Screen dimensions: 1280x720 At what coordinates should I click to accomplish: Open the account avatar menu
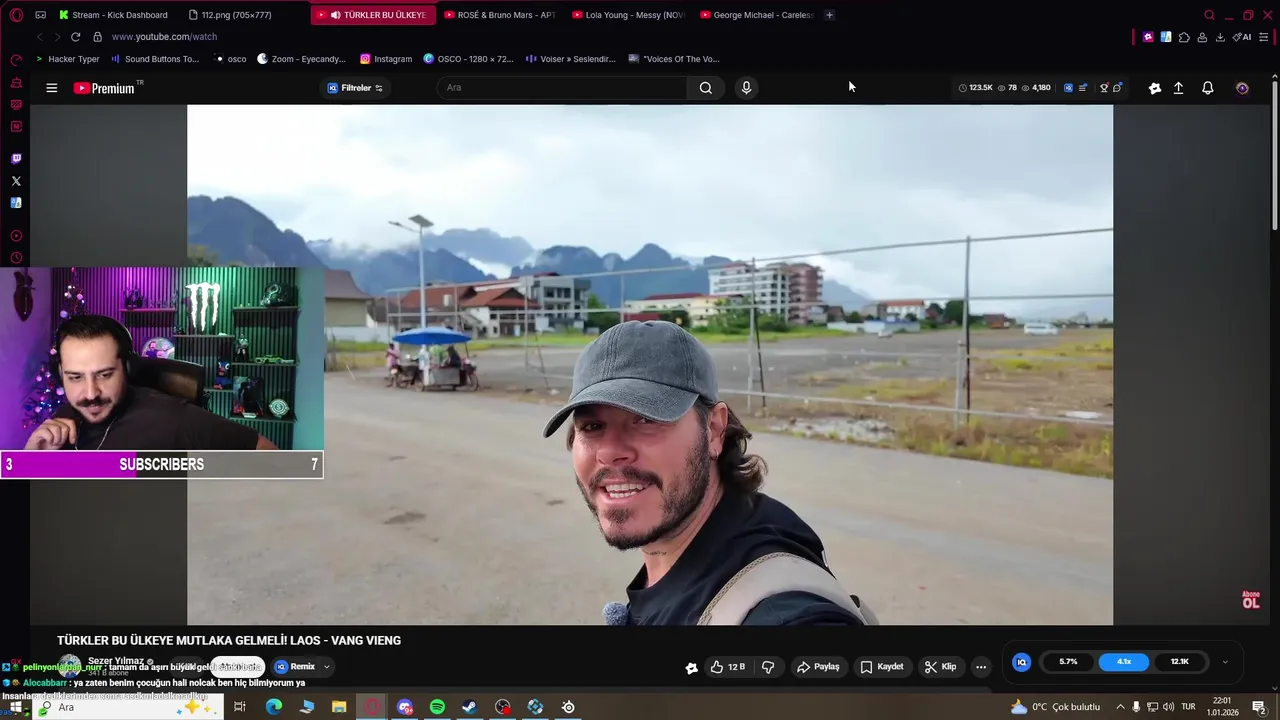click(x=1242, y=88)
